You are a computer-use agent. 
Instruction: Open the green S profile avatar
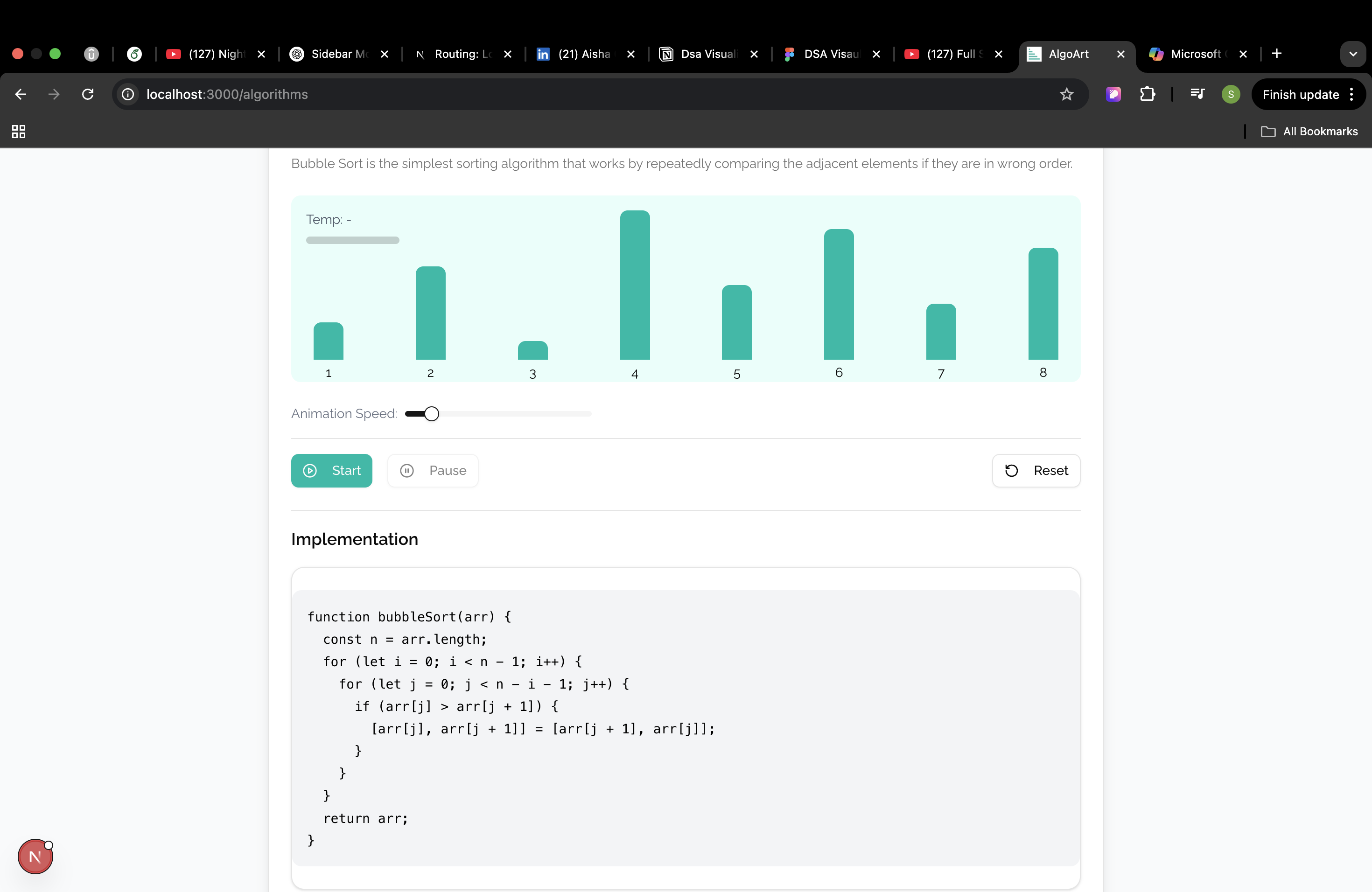[x=1231, y=95]
